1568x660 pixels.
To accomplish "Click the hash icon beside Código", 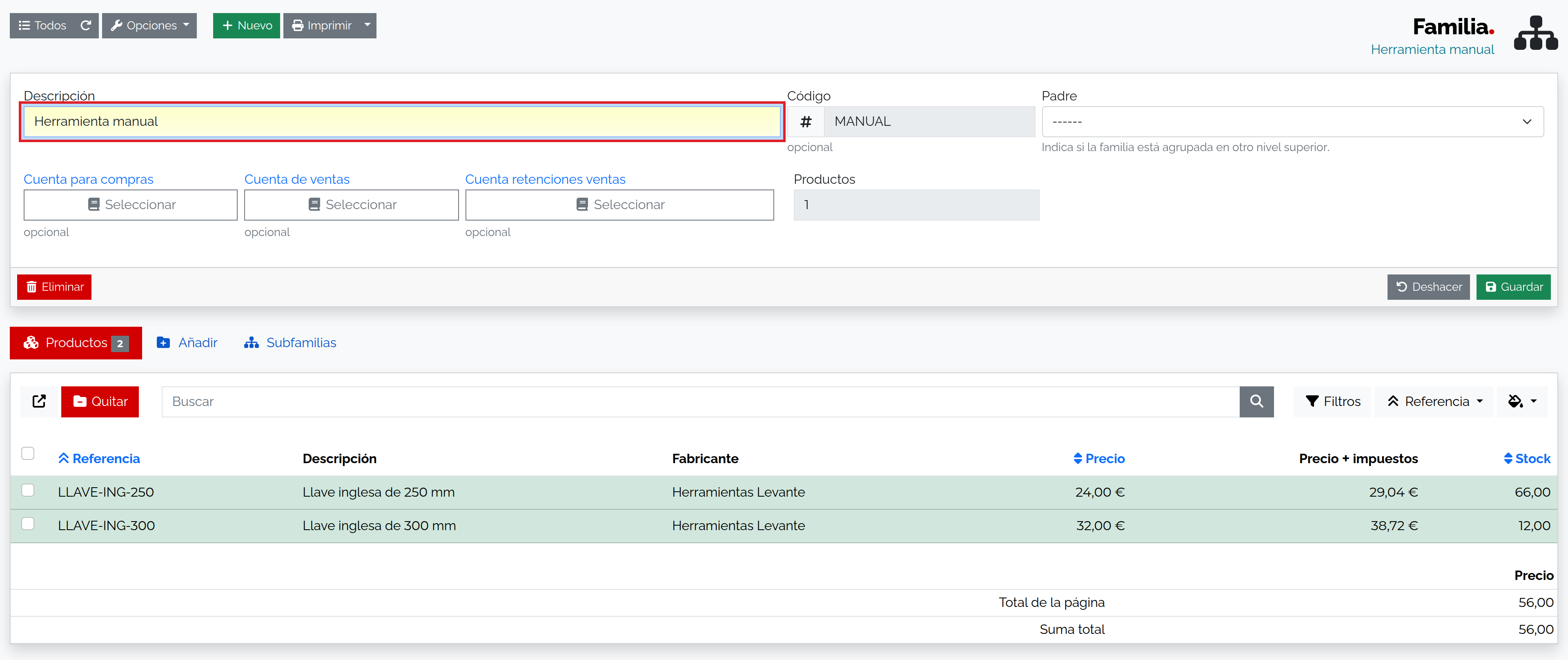I will 805,121.
